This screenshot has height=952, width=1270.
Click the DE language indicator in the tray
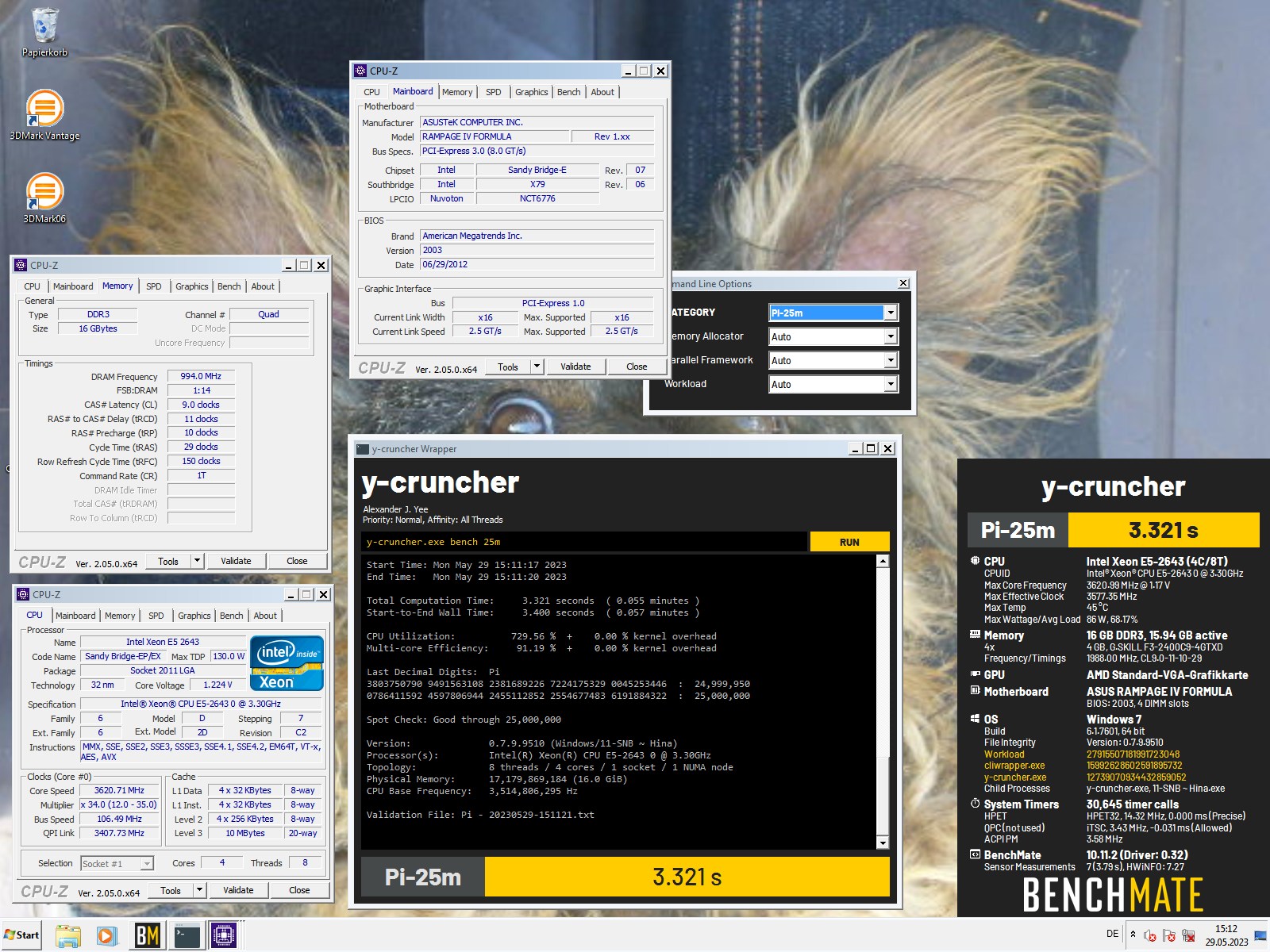click(x=1112, y=934)
